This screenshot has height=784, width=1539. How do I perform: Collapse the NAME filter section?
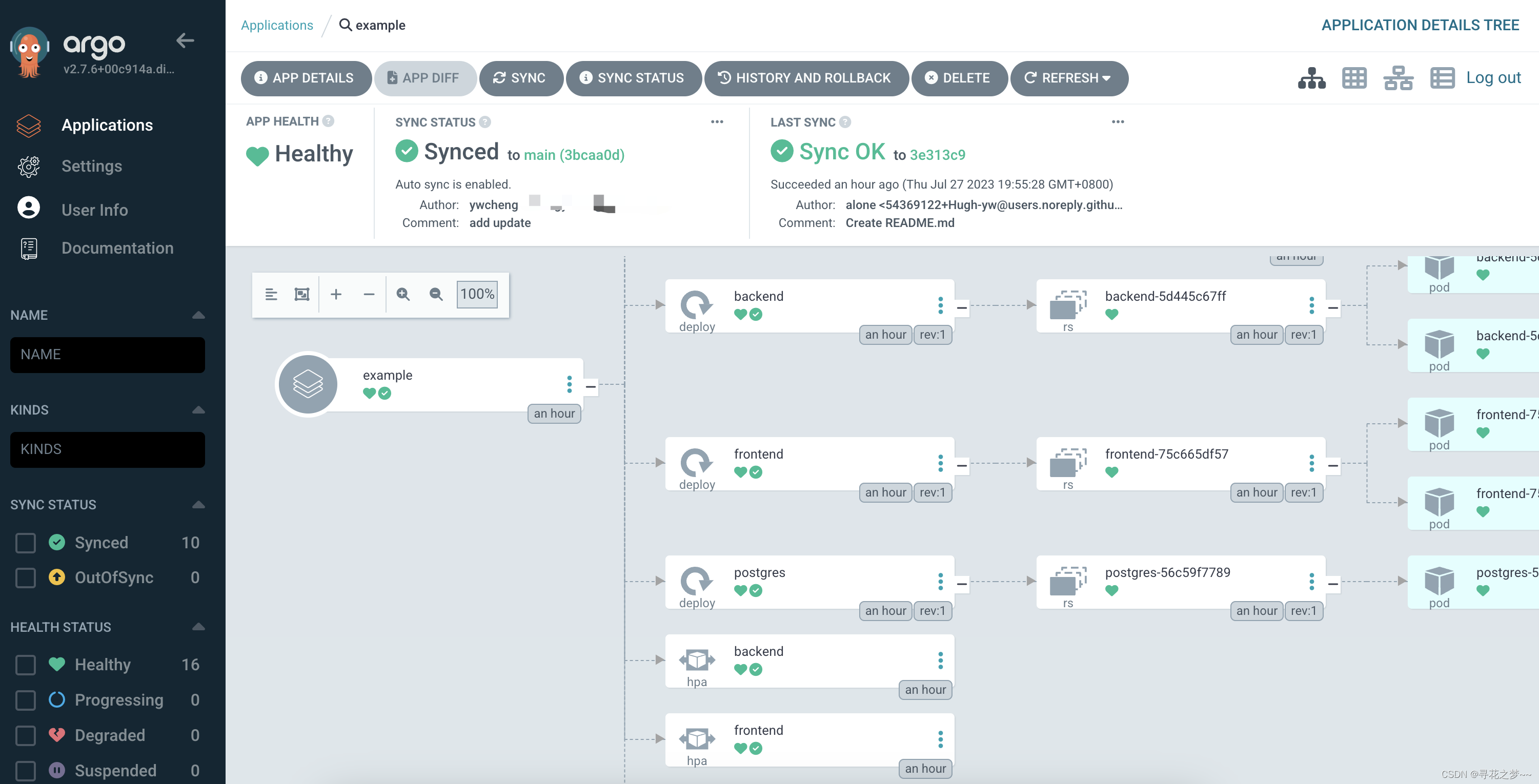coord(198,315)
